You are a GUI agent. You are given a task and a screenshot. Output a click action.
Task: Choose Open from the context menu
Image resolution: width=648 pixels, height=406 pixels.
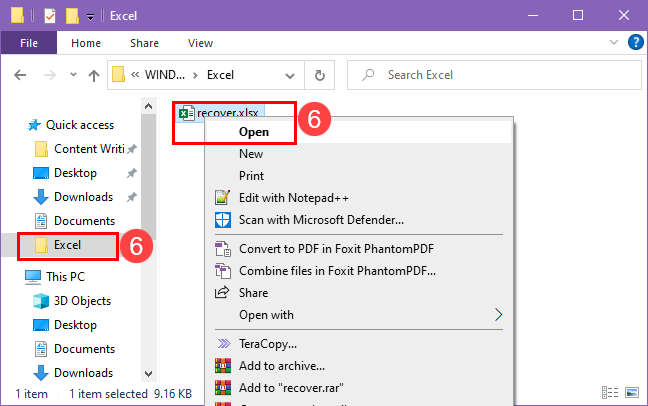click(359, 132)
